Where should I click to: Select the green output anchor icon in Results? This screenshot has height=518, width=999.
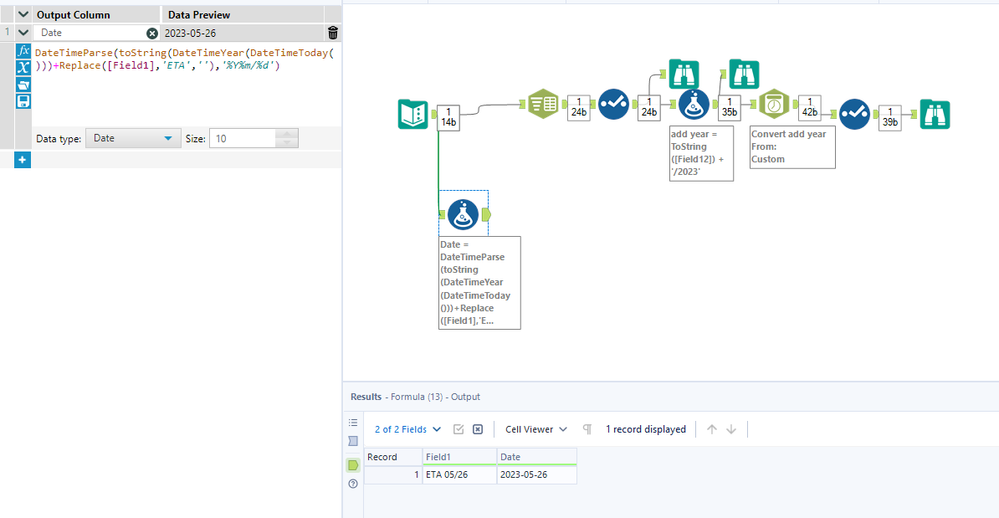(353, 465)
